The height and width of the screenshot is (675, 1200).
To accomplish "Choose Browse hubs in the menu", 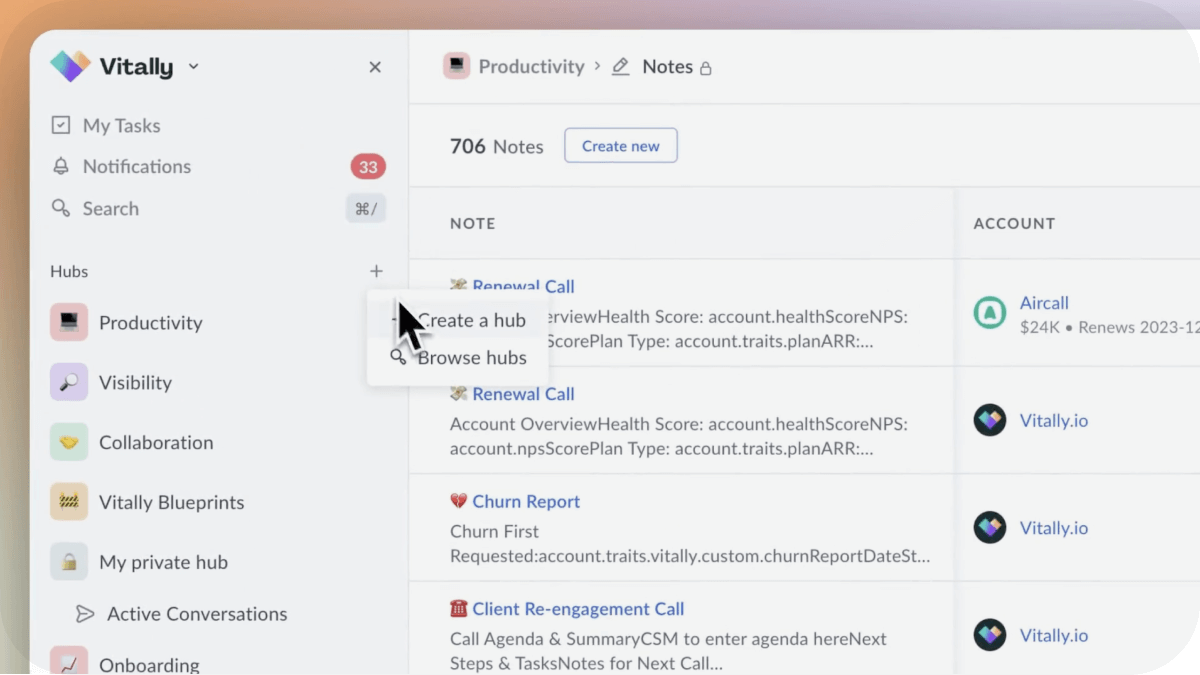I will click(471, 357).
